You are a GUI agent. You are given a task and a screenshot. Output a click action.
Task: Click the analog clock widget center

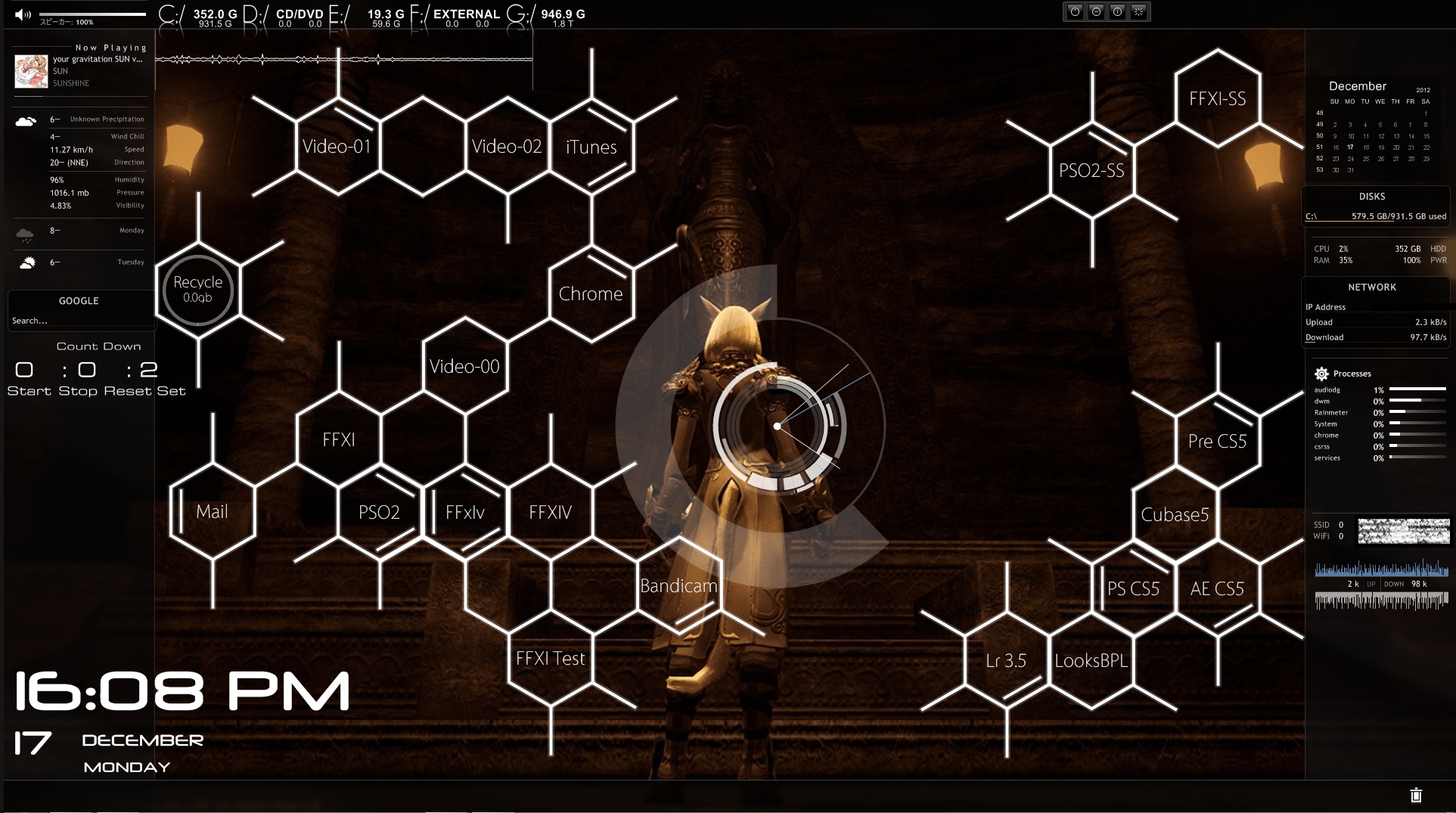pyautogui.click(x=777, y=426)
